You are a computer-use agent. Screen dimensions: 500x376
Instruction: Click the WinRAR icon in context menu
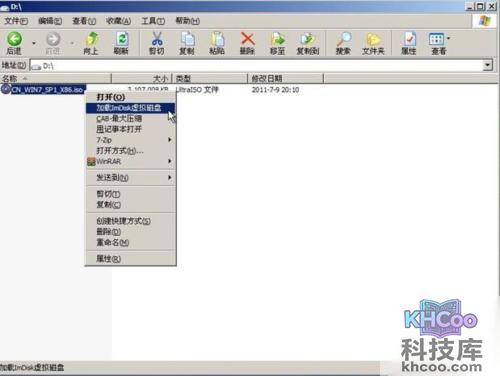coord(91,162)
